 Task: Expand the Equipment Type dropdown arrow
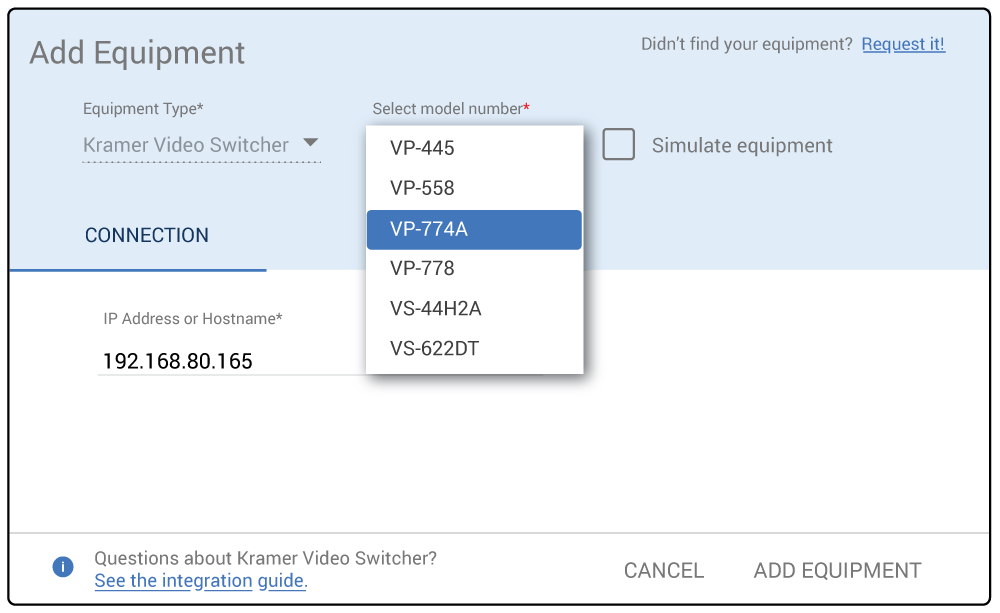tap(310, 143)
